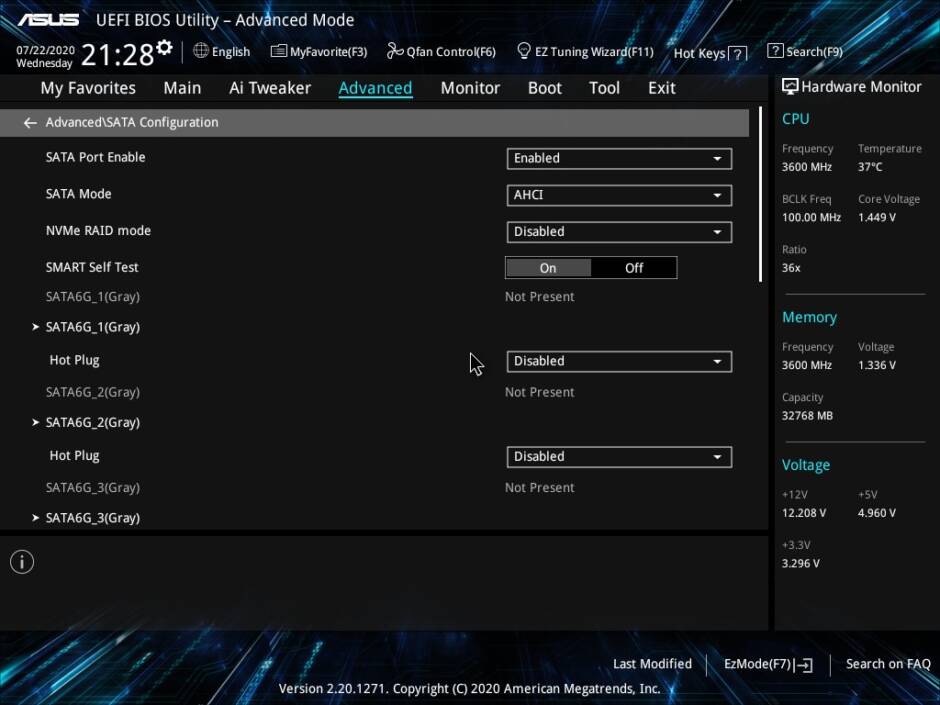
Task: Click the Hot Keys question mark icon
Action: pyautogui.click(x=738, y=54)
